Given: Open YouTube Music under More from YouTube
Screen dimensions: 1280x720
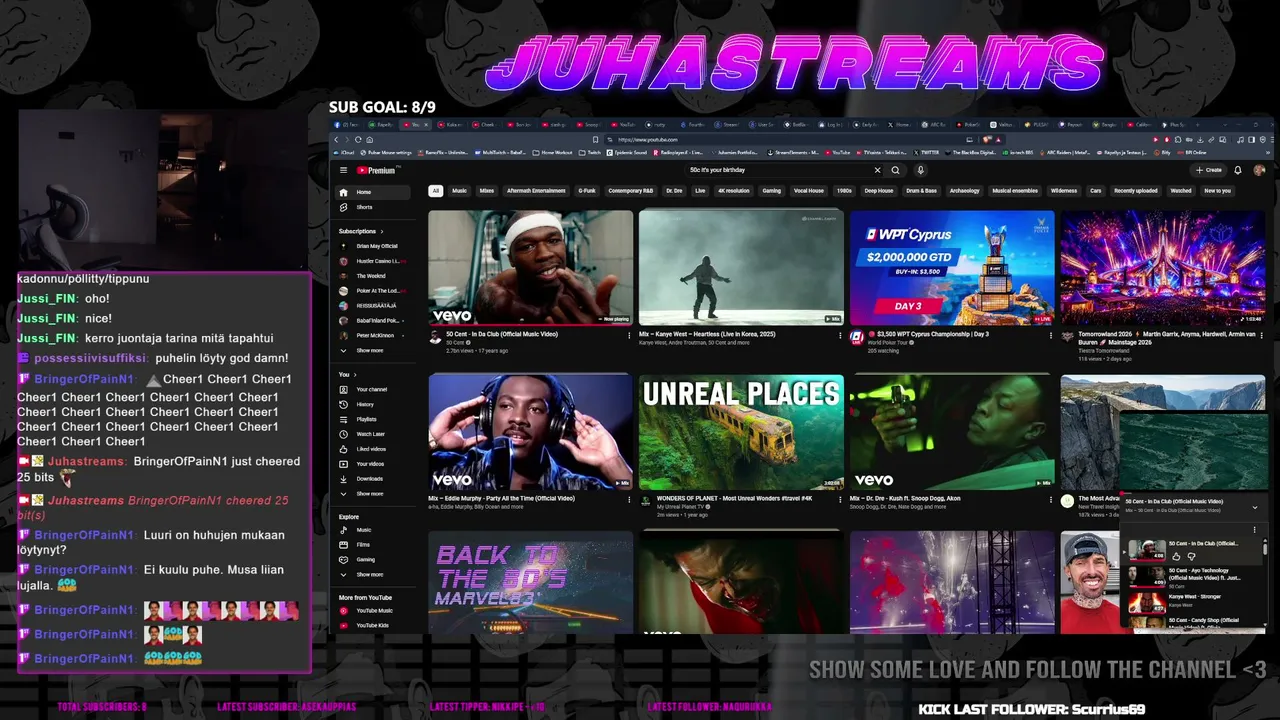Looking at the screenshot, I should tap(372, 610).
